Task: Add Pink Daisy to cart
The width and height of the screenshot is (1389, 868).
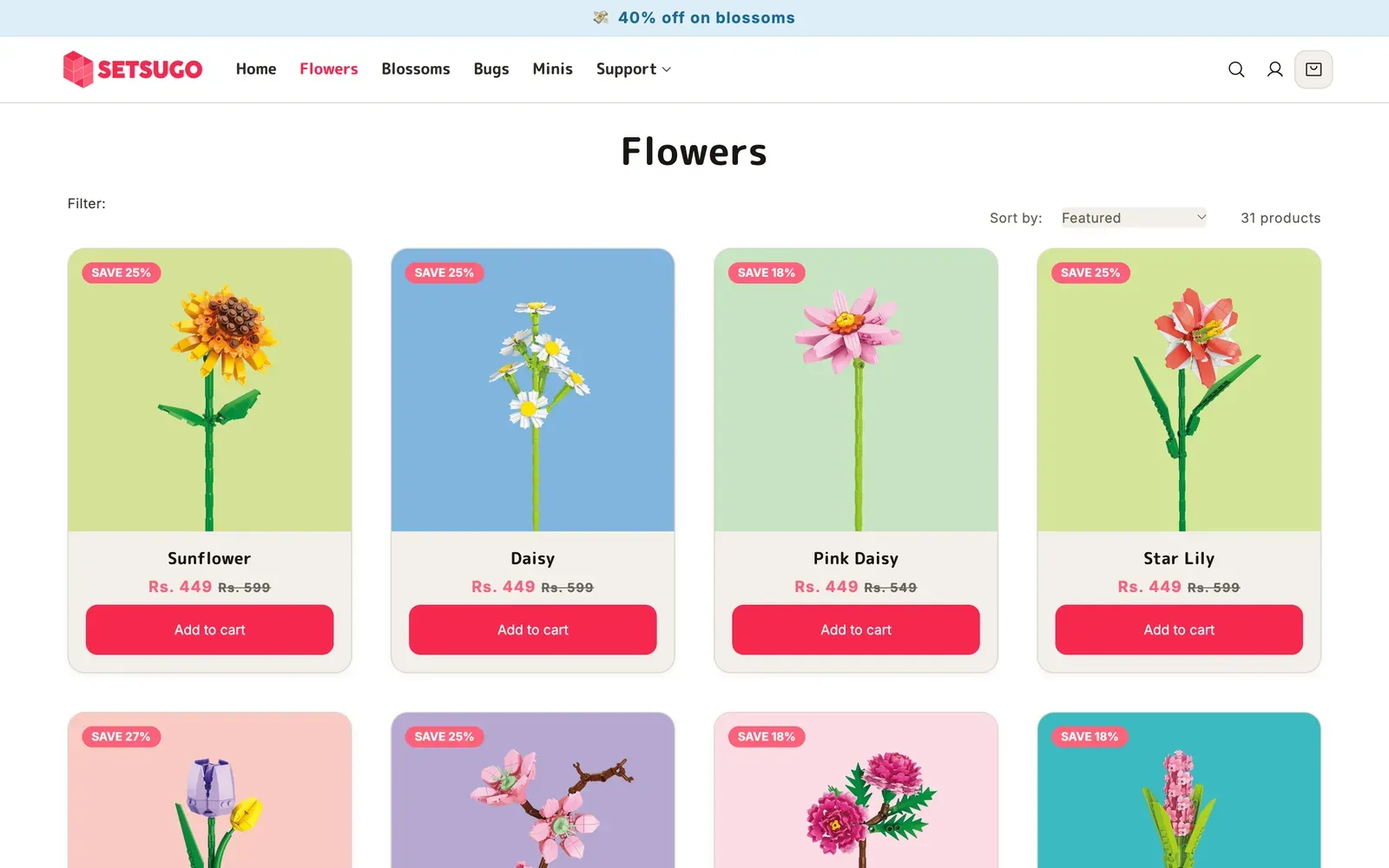Action: point(856,629)
